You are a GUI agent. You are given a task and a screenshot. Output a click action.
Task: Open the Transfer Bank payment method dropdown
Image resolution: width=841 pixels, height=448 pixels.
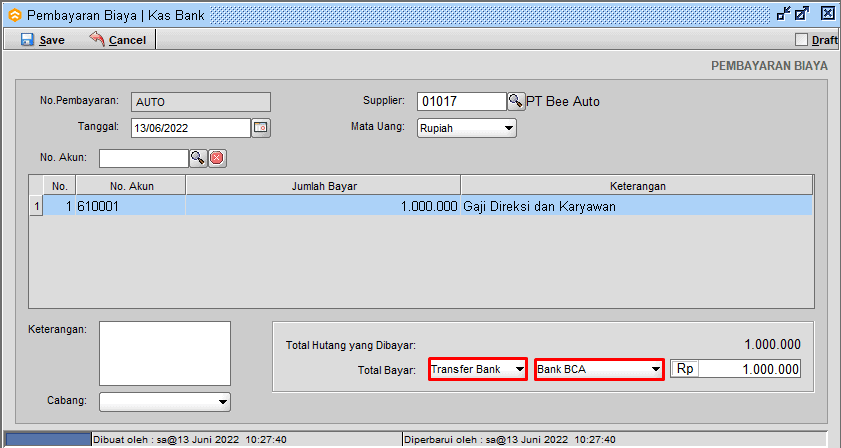(x=478, y=369)
